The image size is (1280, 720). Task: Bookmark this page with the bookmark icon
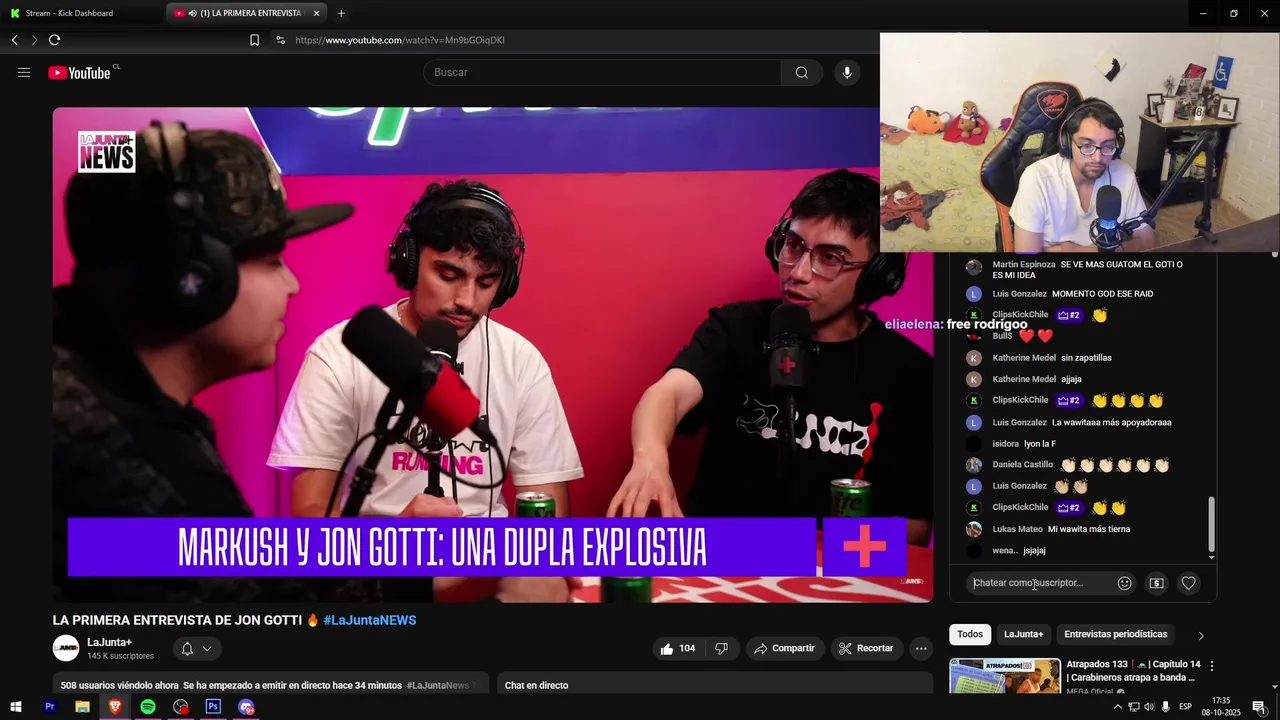(x=254, y=40)
